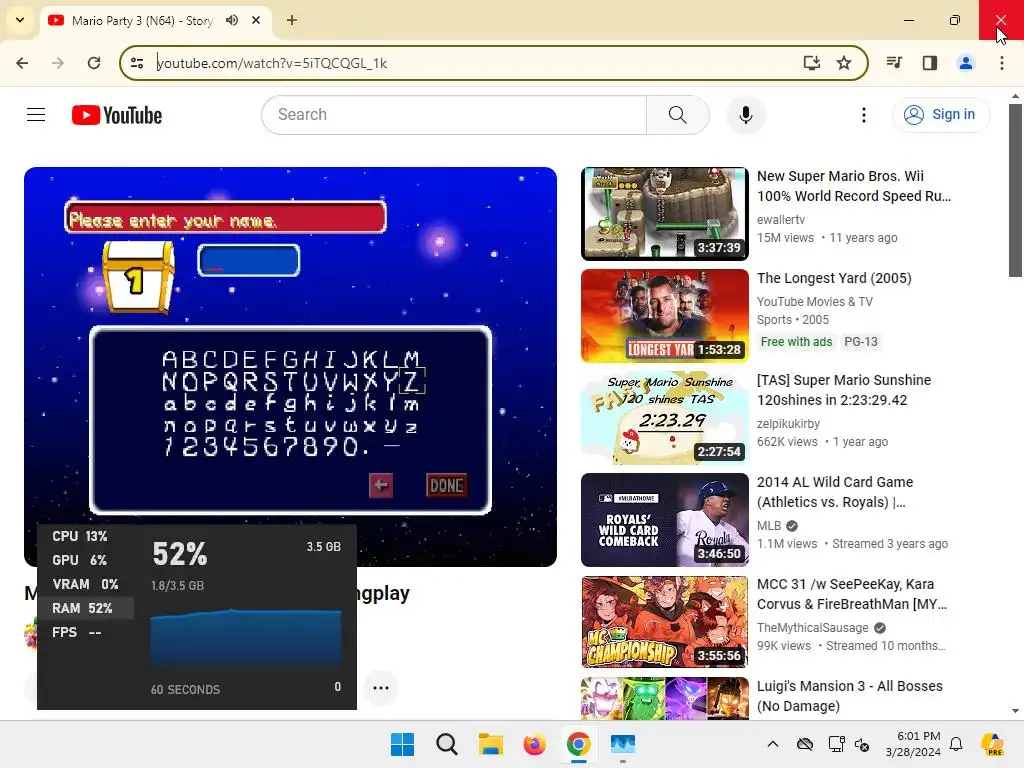Select GPU row in performance overlay
The height and width of the screenshot is (768, 1024).
(86, 560)
